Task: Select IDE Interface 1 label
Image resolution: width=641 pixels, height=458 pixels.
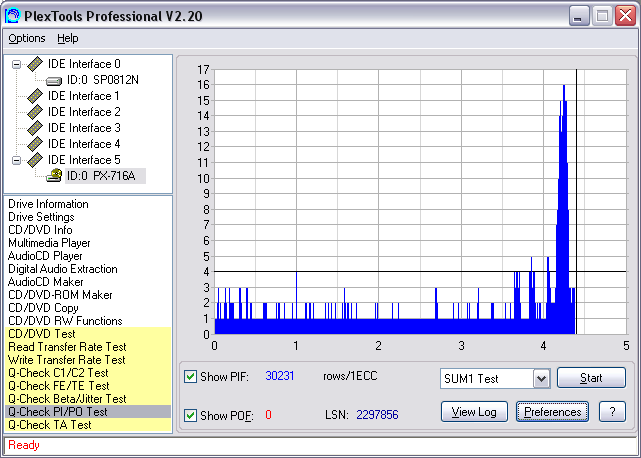Action: tap(84, 96)
